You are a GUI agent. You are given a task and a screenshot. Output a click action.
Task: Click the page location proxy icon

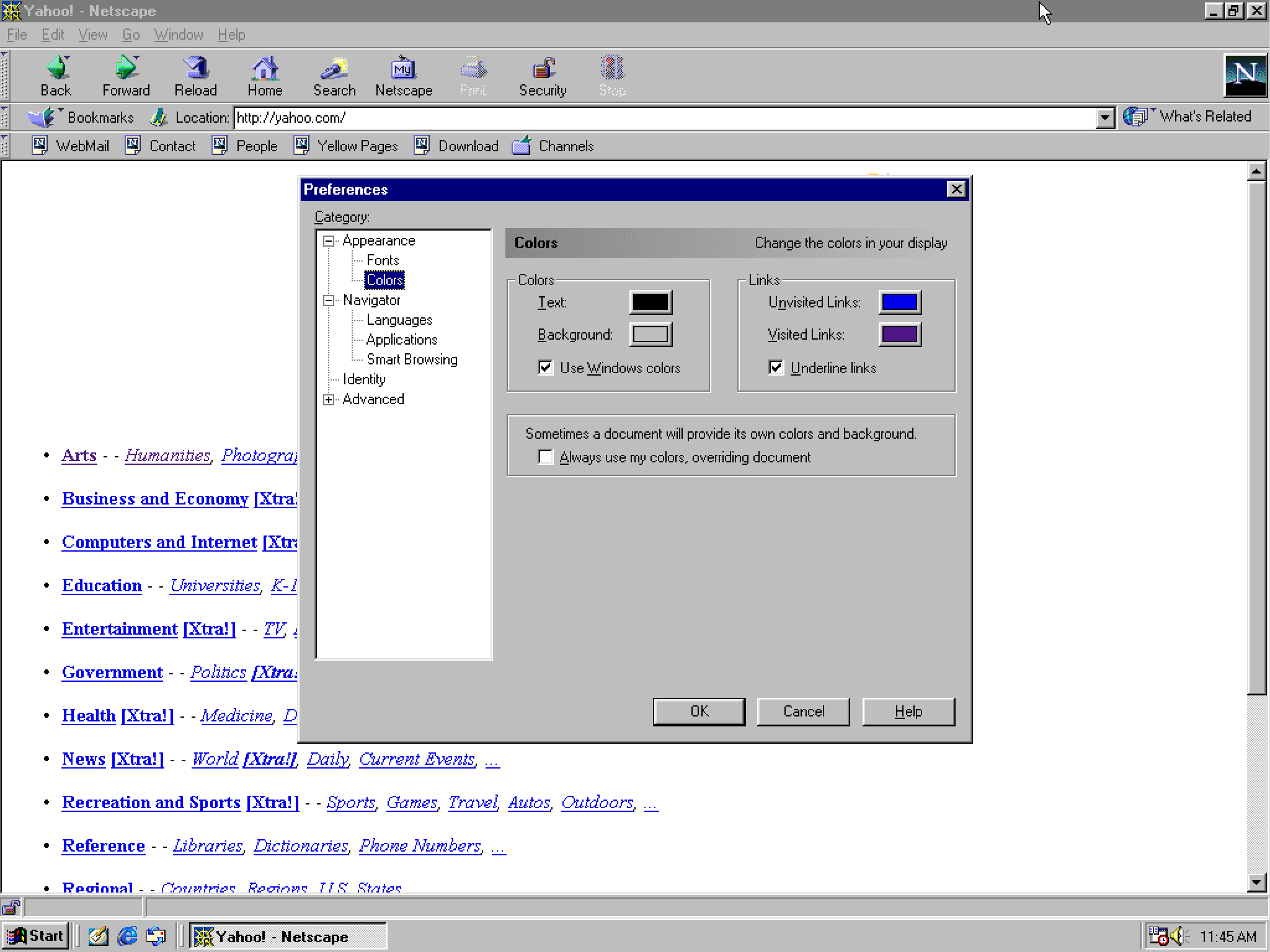pos(159,117)
